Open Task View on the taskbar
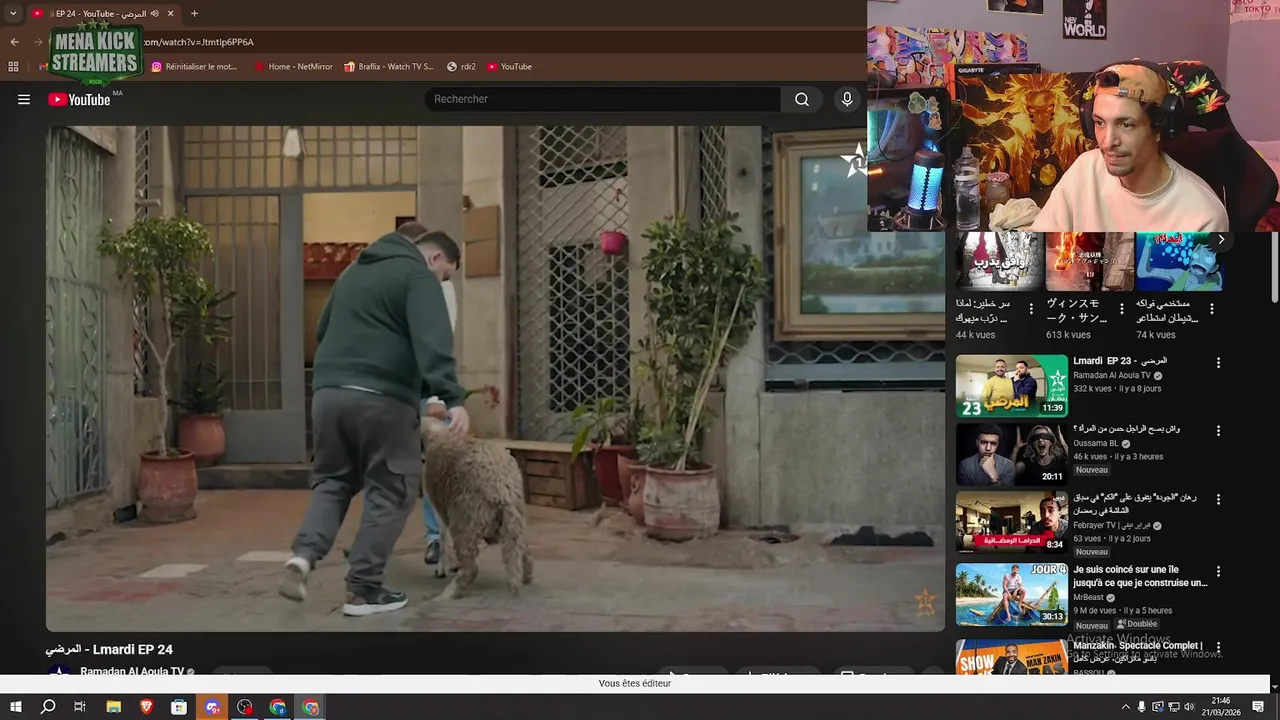The height and width of the screenshot is (720, 1280). click(x=80, y=707)
